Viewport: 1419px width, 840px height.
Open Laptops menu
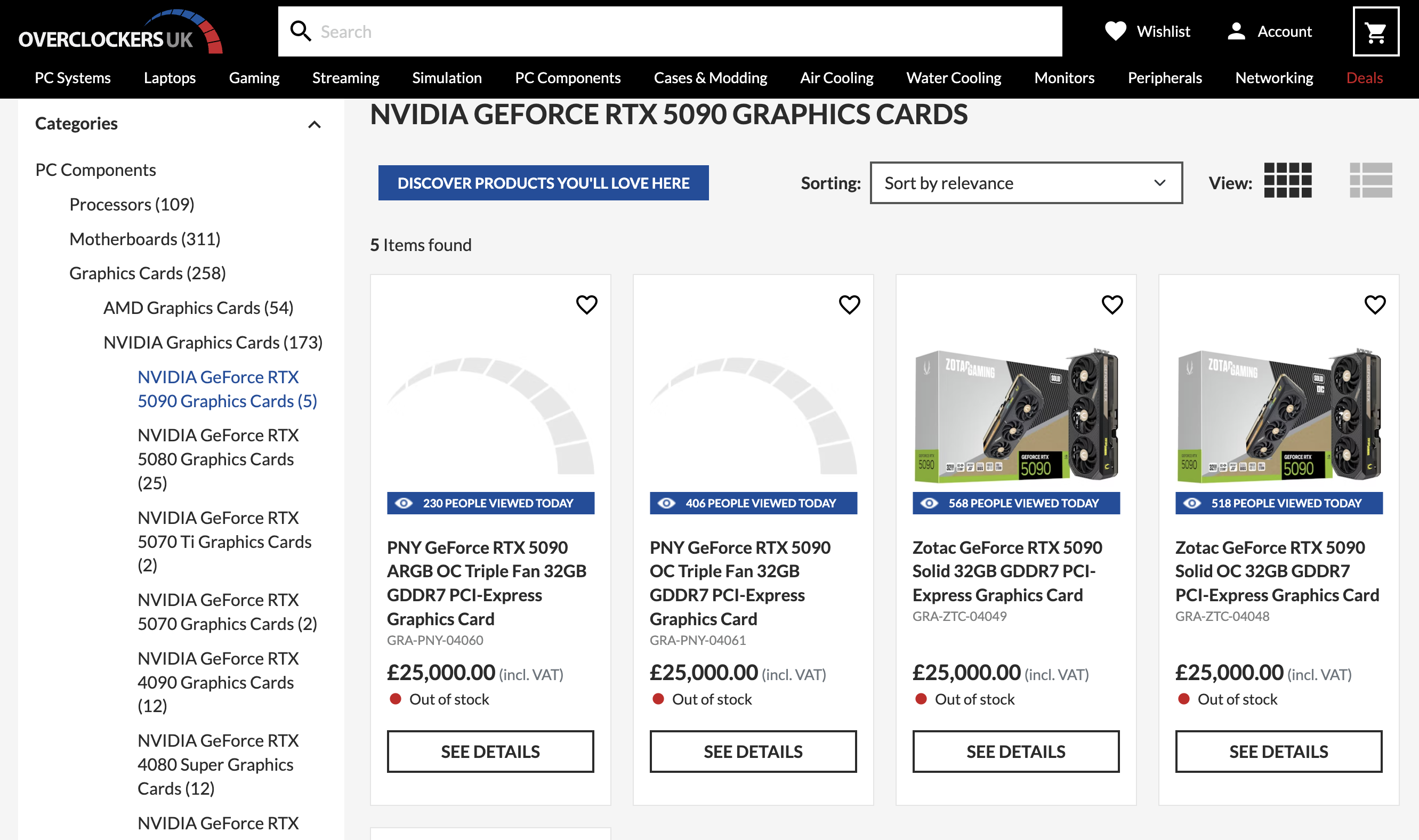click(x=170, y=77)
